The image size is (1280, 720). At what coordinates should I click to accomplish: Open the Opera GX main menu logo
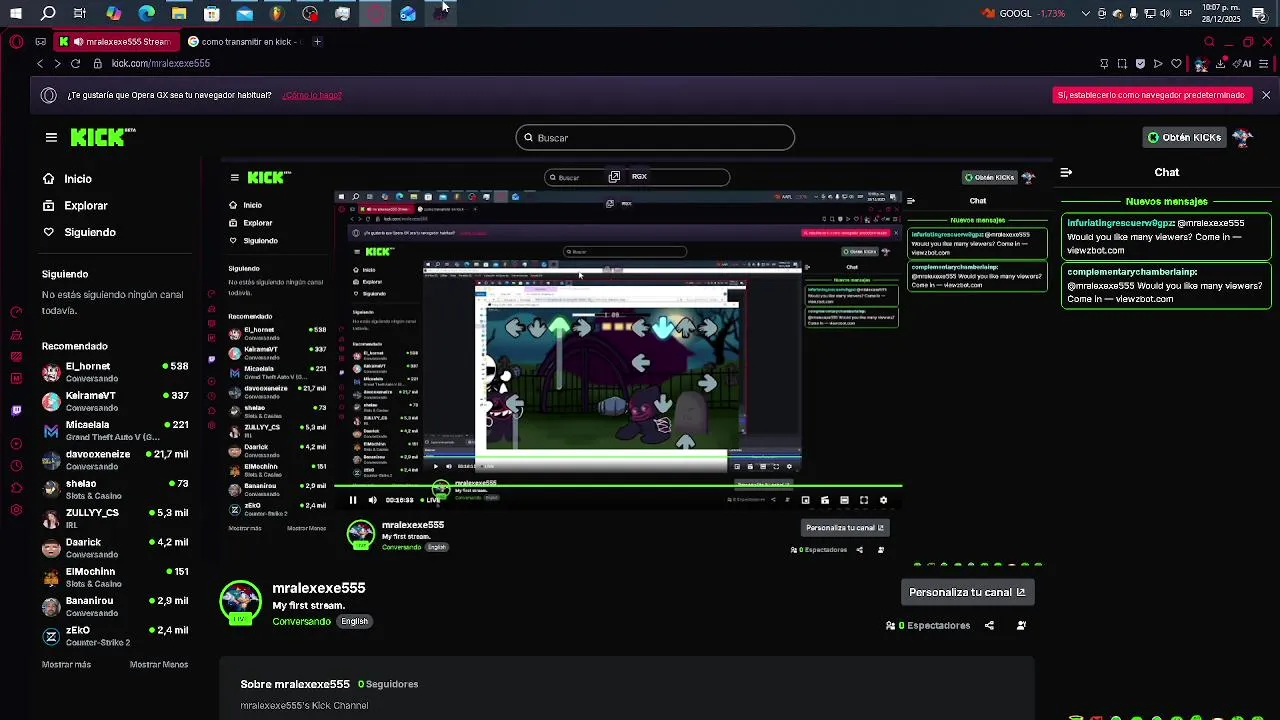[16, 42]
